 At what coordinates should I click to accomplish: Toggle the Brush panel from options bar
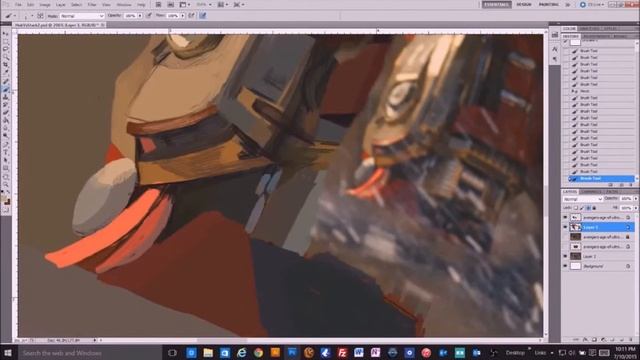tap(40, 16)
